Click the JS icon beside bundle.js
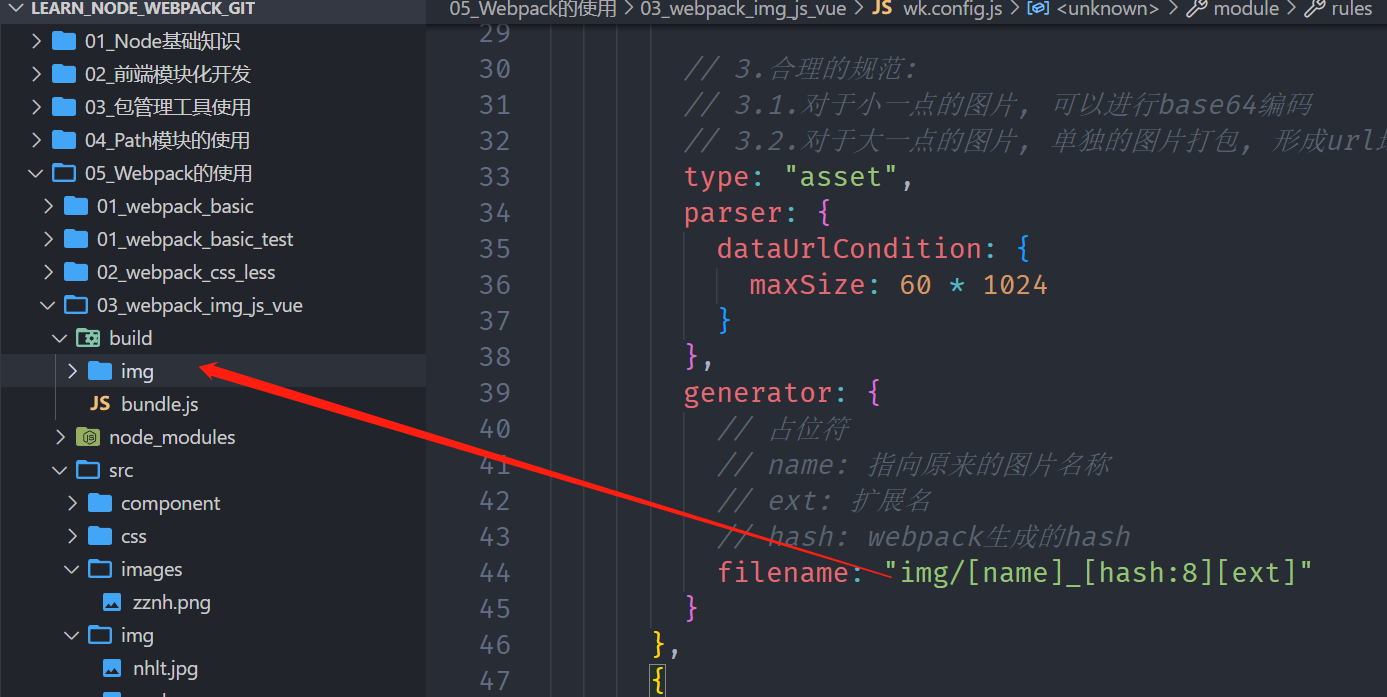This screenshot has height=697, width=1387. click(x=100, y=404)
